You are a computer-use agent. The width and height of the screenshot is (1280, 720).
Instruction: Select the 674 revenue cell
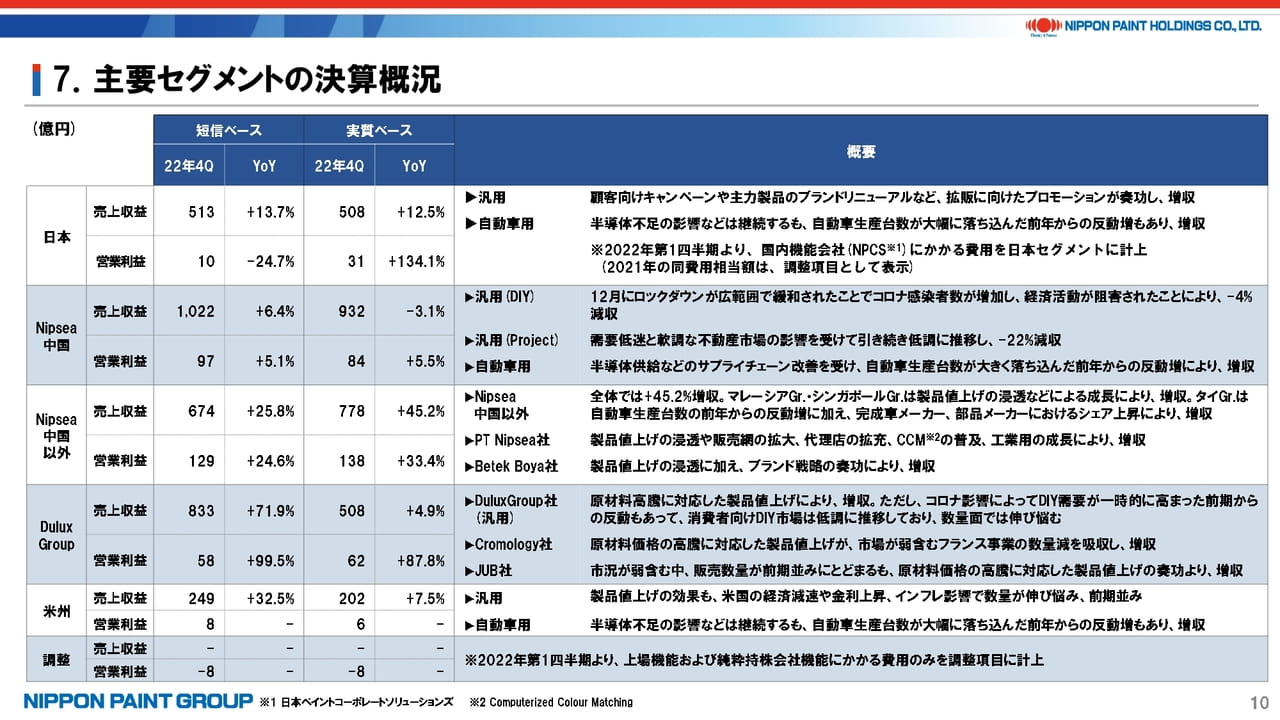(189, 410)
